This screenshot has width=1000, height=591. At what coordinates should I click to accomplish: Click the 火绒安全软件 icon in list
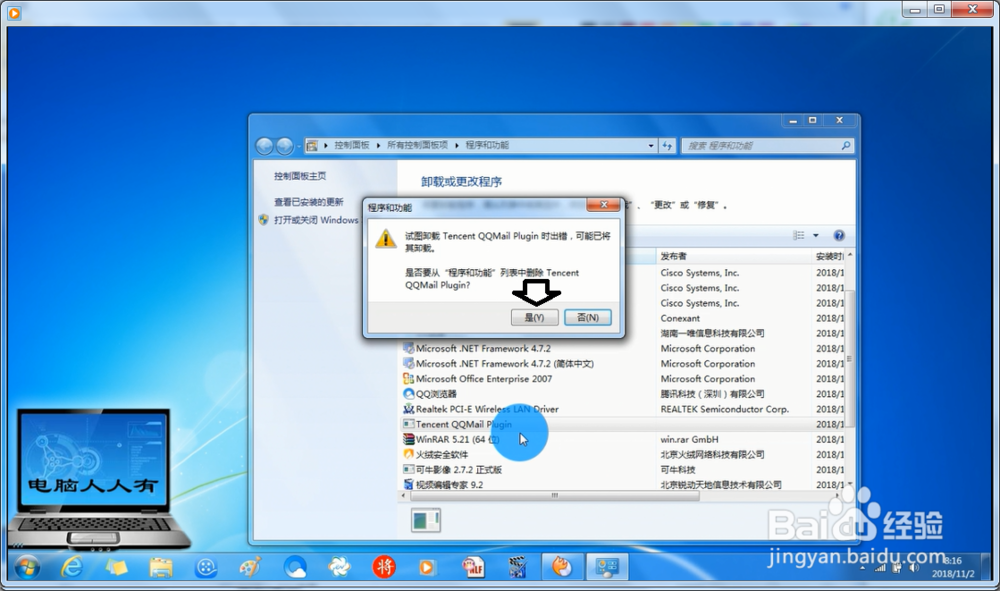click(x=408, y=455)
